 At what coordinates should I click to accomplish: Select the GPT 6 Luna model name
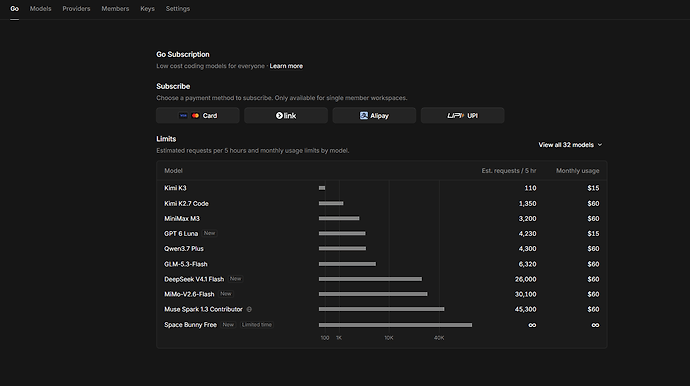(181, 234)
